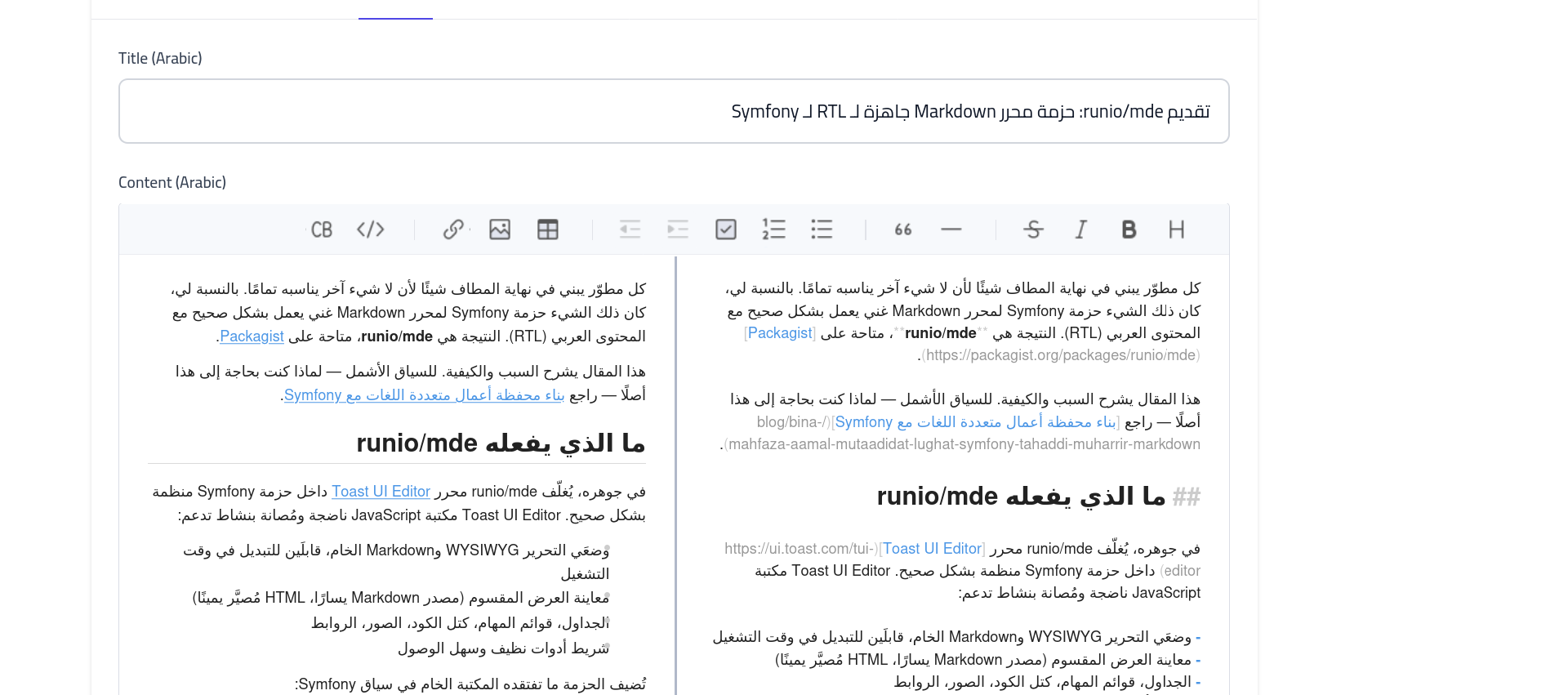This screenshot has width=1568, height=695.
Task: Click into the Title (Arabic) input field
Action: click(674, 111)
